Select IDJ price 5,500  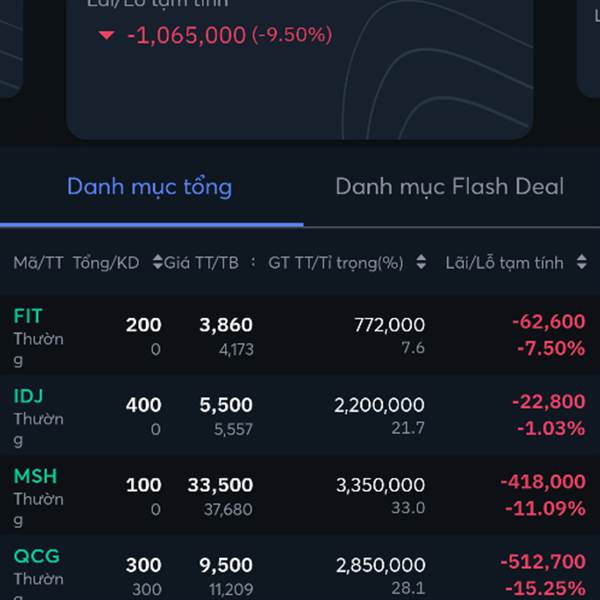[226, 405]
